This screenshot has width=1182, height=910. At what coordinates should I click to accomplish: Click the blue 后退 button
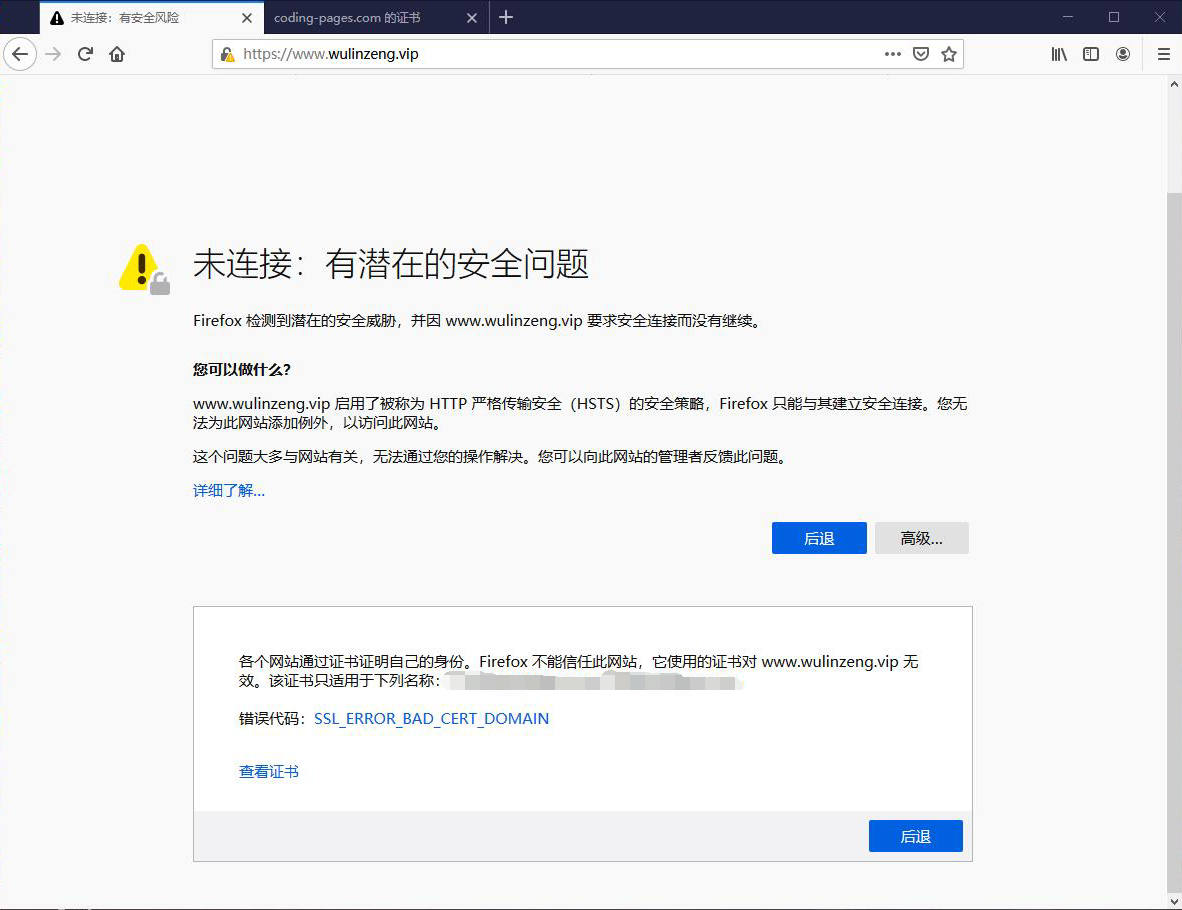click(818, 538)
